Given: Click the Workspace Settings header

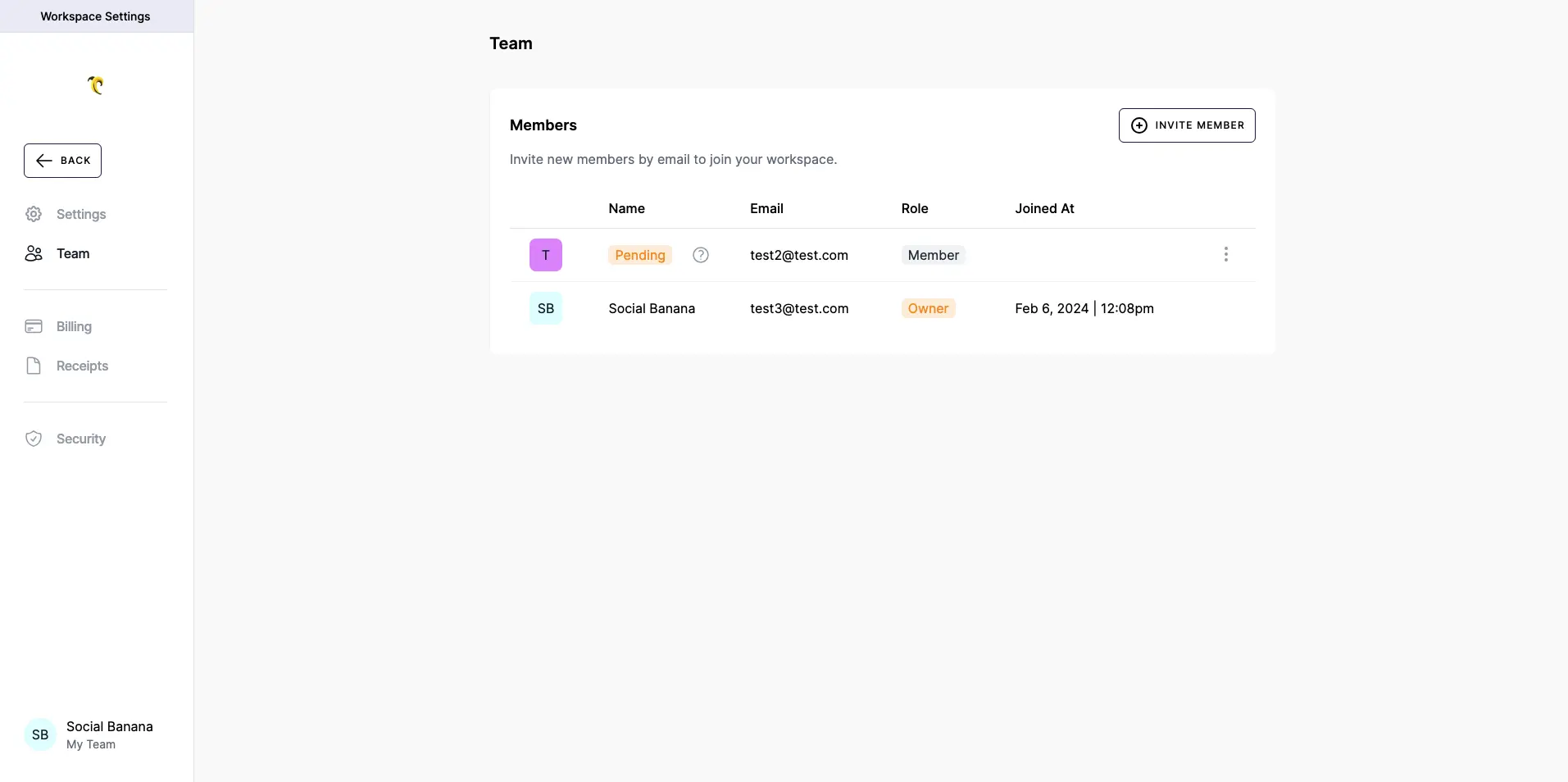Looking at the screenshot, I should [x=95, y=16].
